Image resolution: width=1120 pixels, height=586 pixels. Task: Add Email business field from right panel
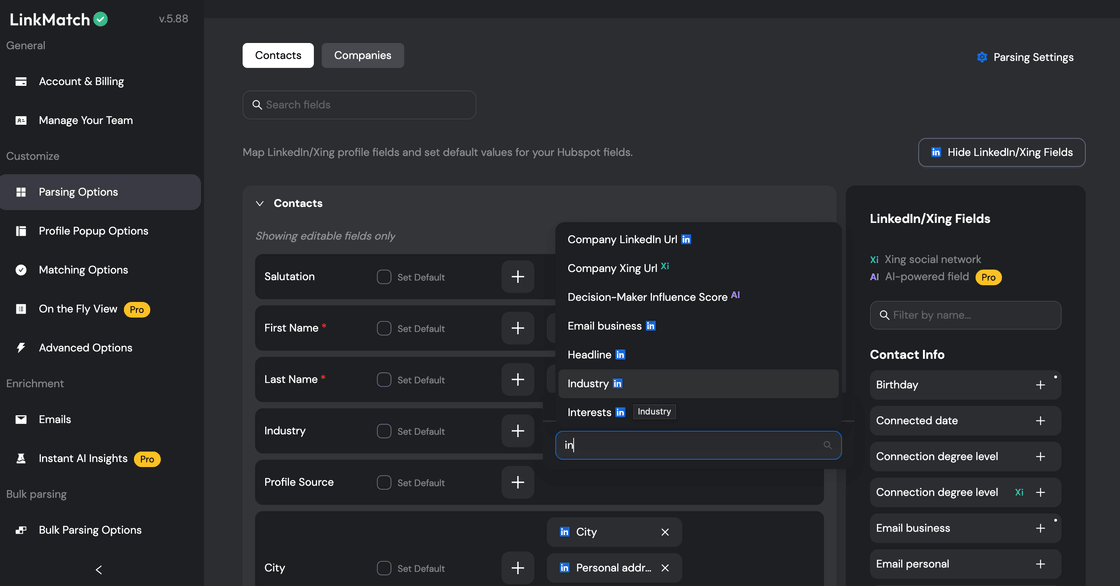(1040, 528)
